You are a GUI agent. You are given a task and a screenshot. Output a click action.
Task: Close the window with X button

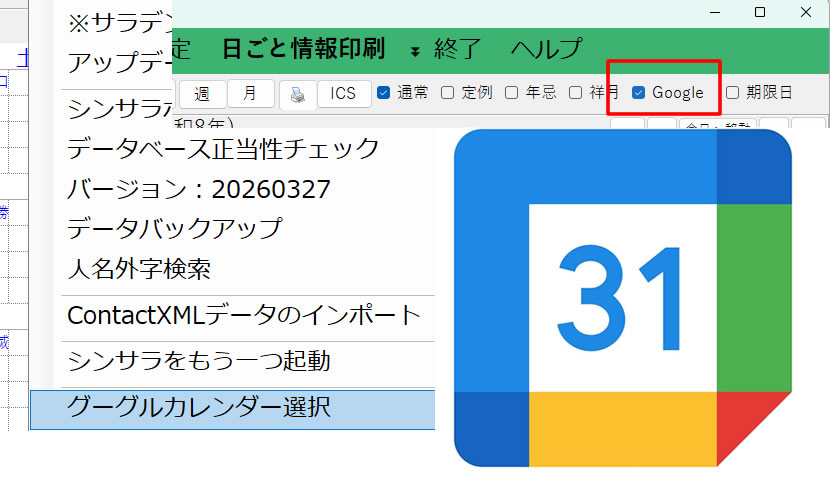point(806,12)
